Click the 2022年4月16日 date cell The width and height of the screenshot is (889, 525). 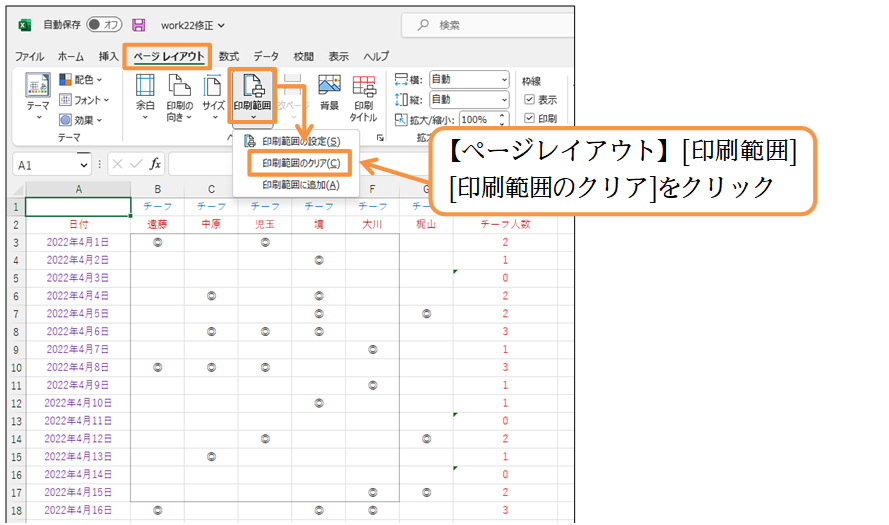point(78,510)
